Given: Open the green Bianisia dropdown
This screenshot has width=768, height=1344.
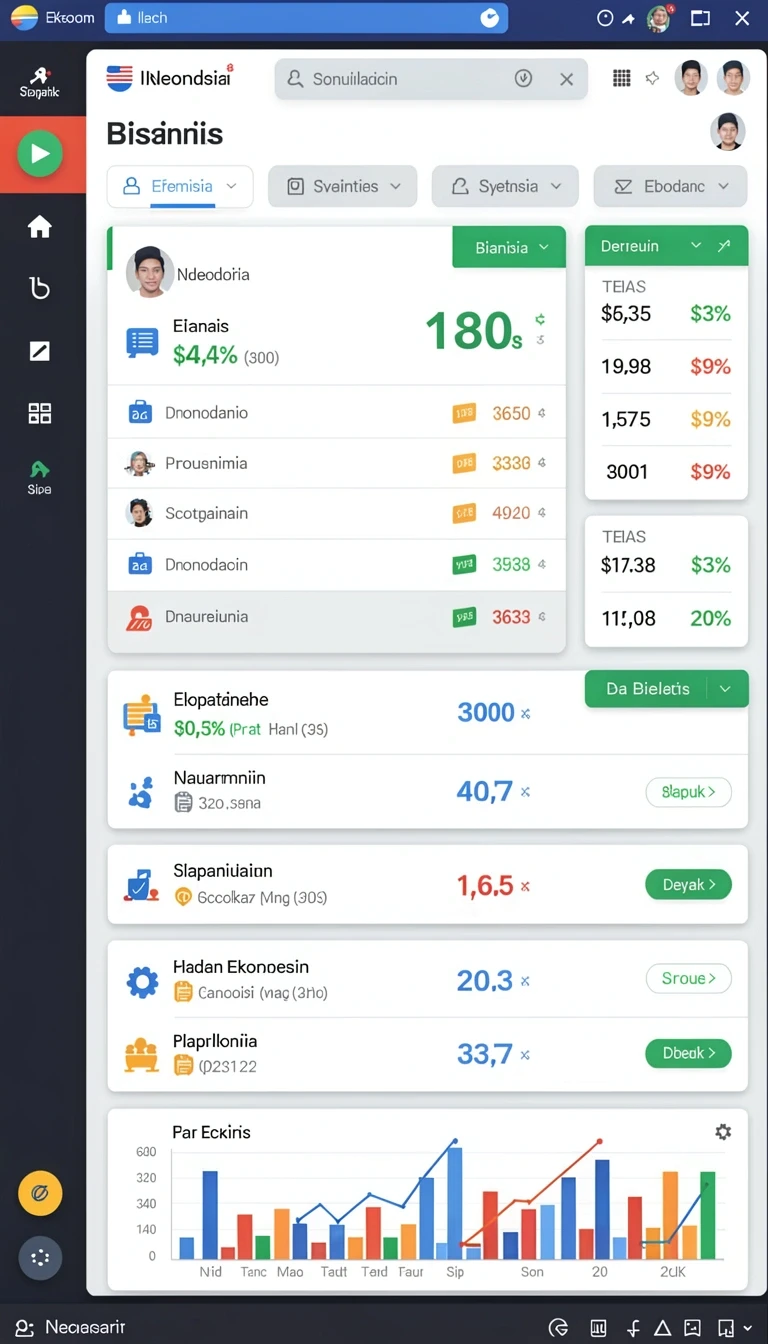Looking at the screenshot, I should (x=509, y=247).
